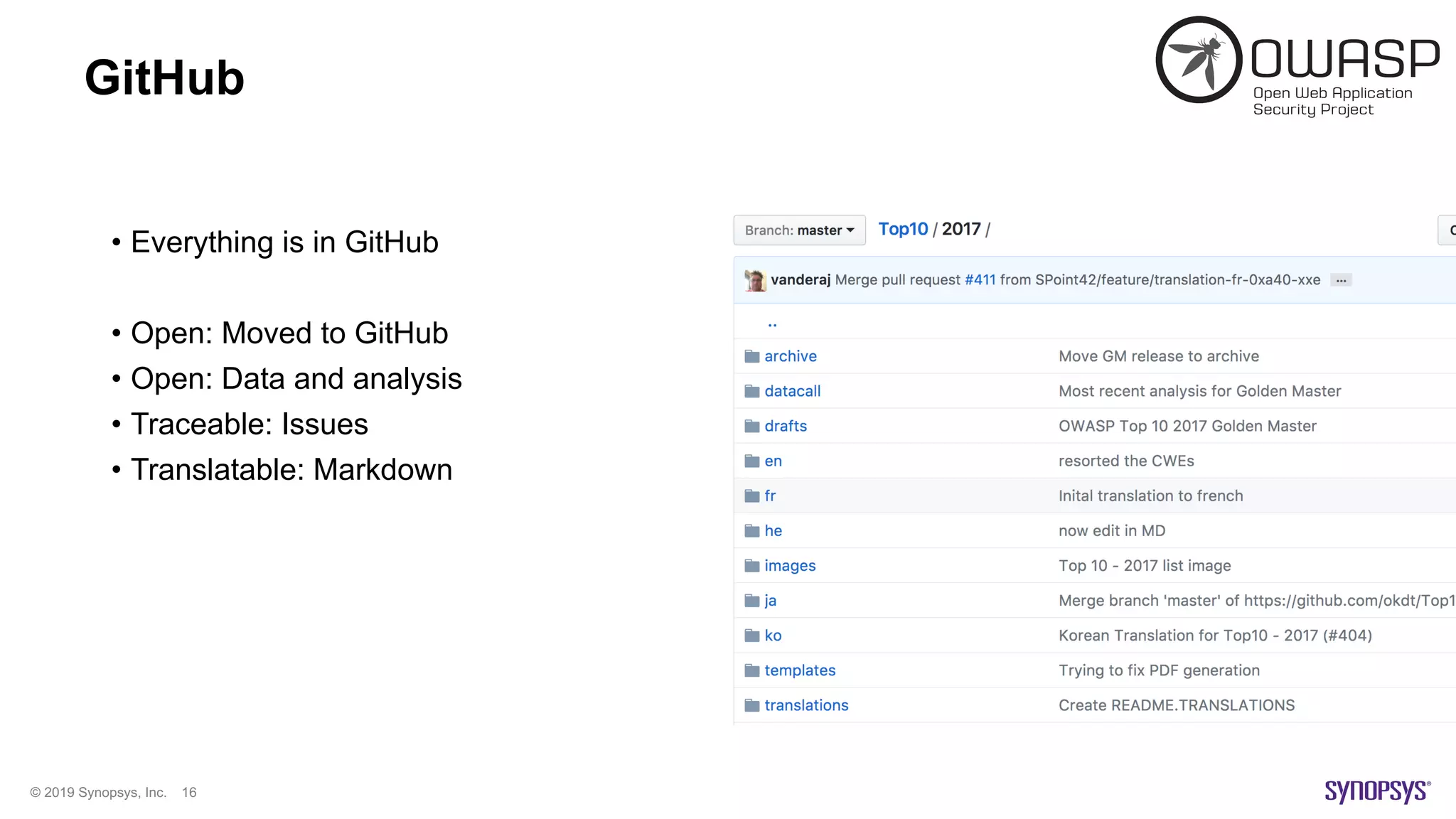Click the GitHub slide title

coord(164,77)
